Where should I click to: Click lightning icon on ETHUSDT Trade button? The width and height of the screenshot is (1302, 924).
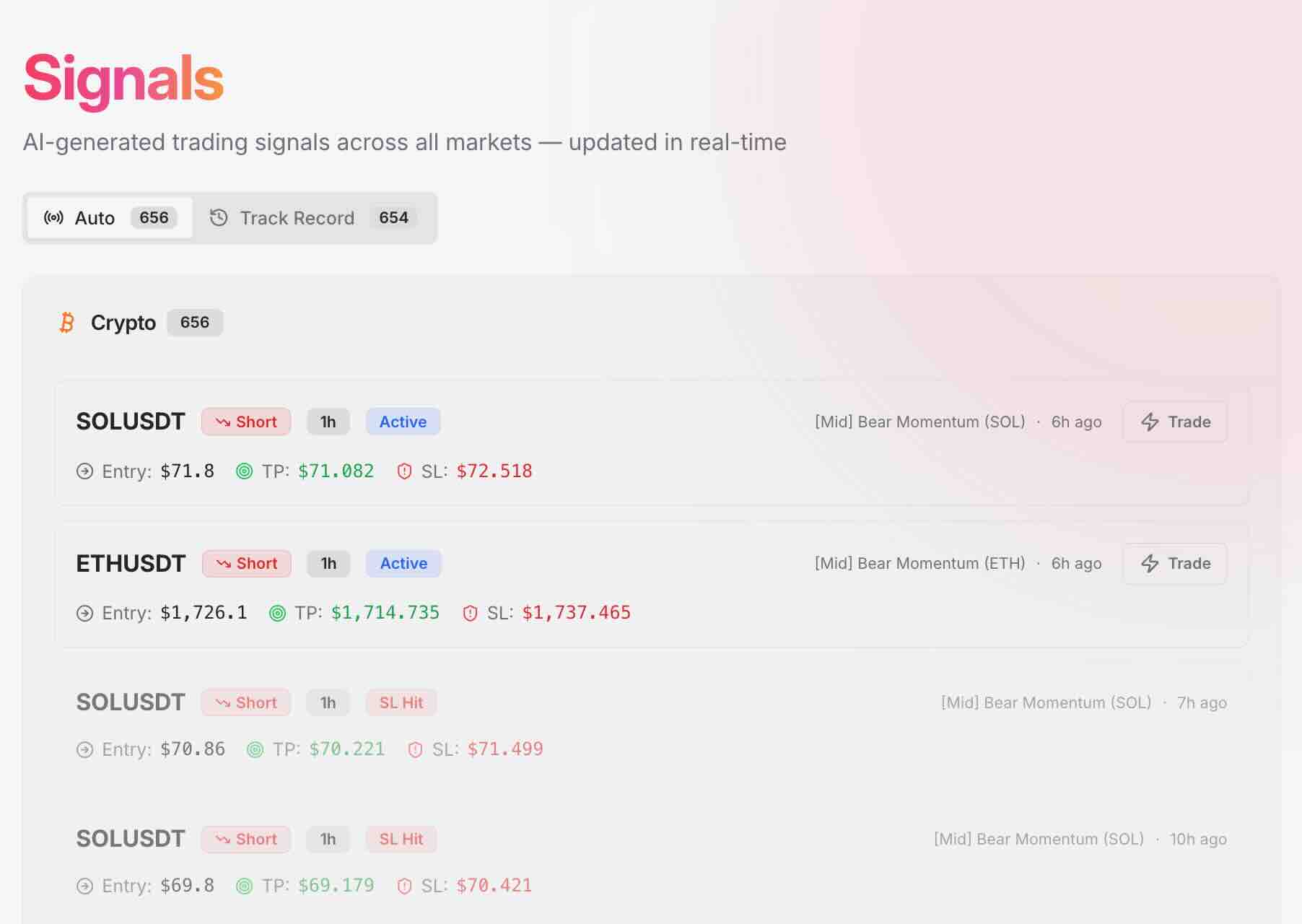pos(1150,564)
